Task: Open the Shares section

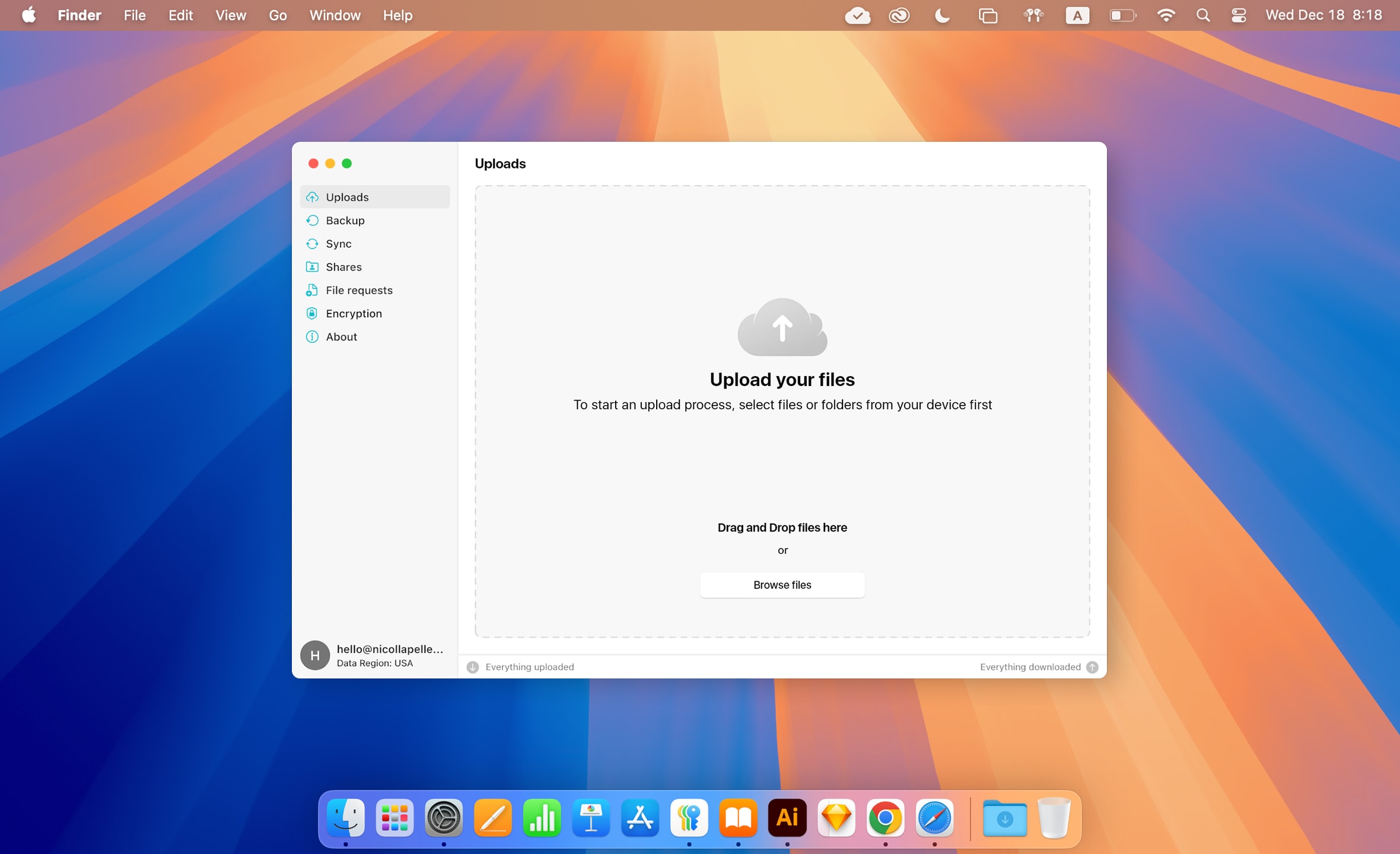Action: coord(343,266)
